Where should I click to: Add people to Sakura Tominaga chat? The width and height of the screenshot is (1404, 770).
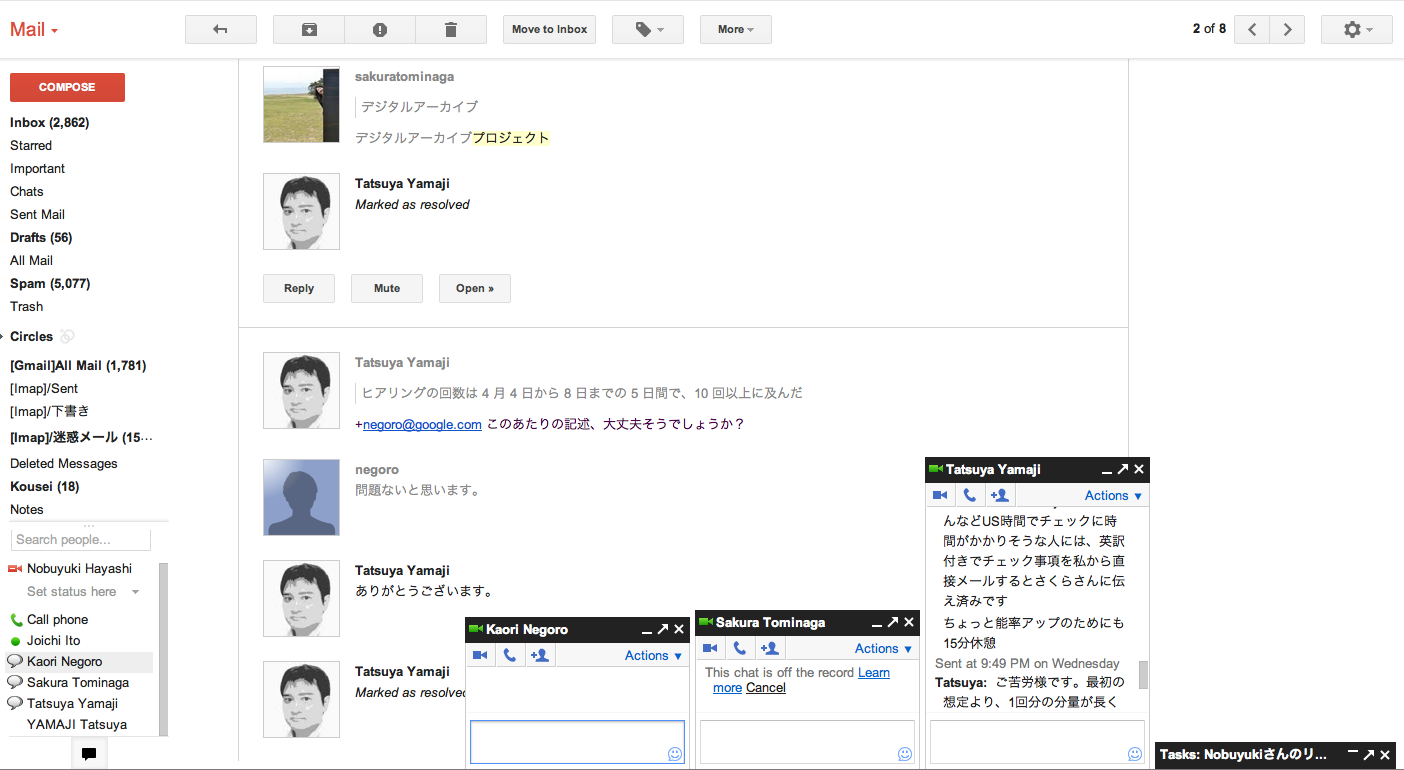(770, 648)
